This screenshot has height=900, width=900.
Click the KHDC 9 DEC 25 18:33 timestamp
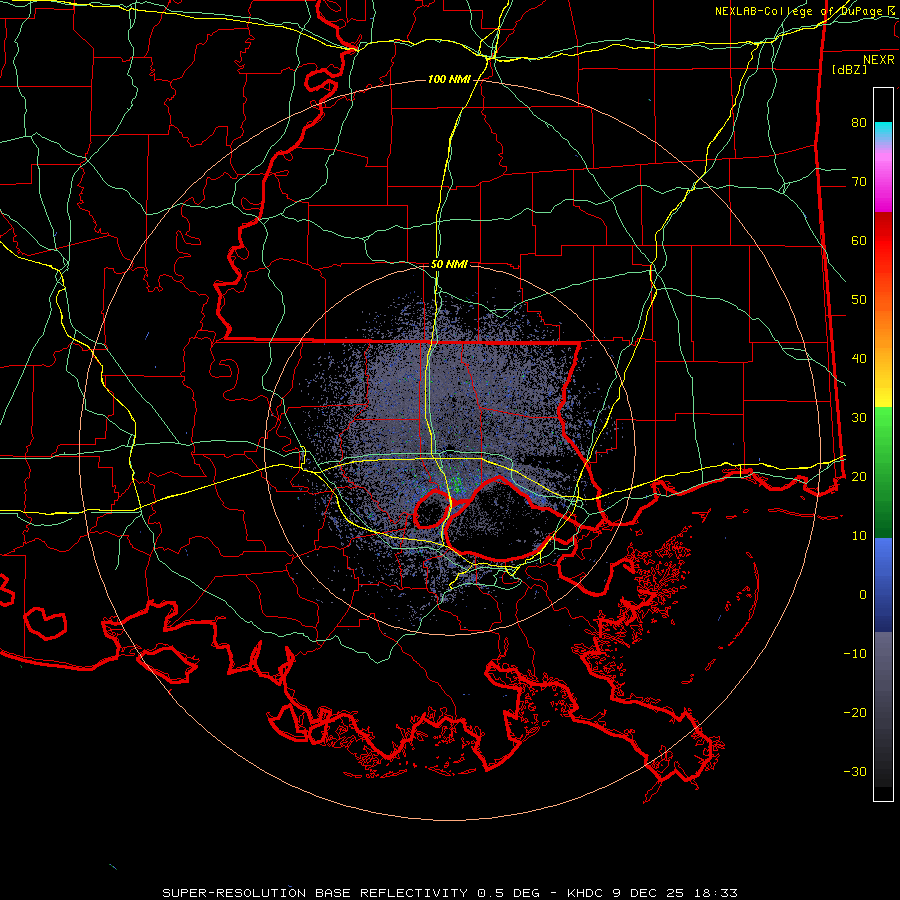652,893
